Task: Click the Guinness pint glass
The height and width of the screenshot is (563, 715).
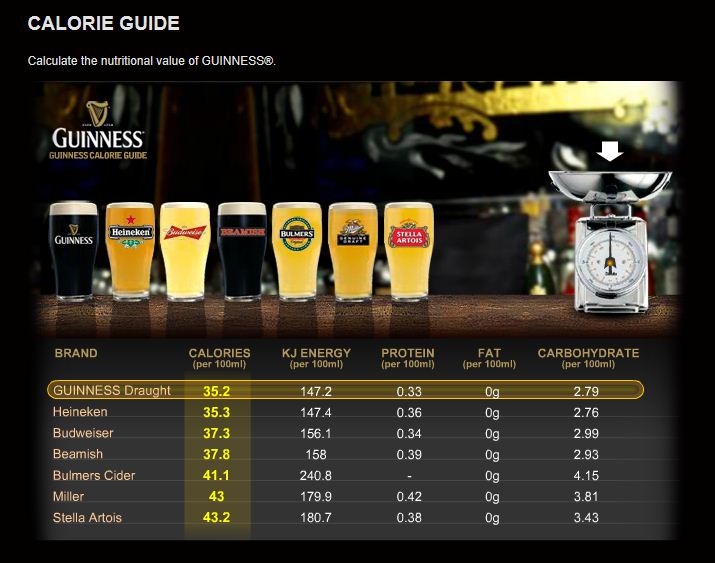Action: pyautogui.click(x=74, y=253)
